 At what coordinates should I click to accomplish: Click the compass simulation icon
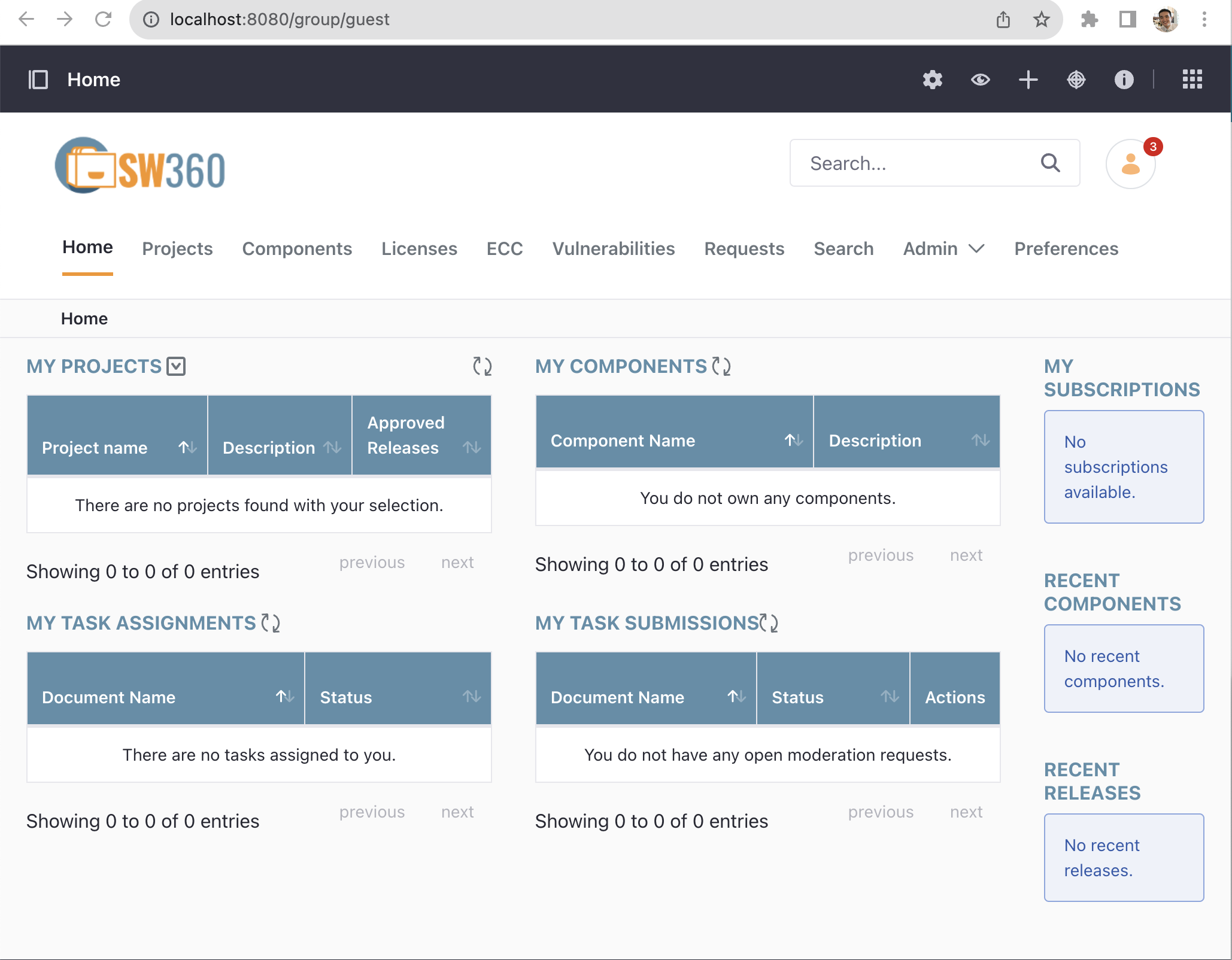click(x=1076, y=80)
